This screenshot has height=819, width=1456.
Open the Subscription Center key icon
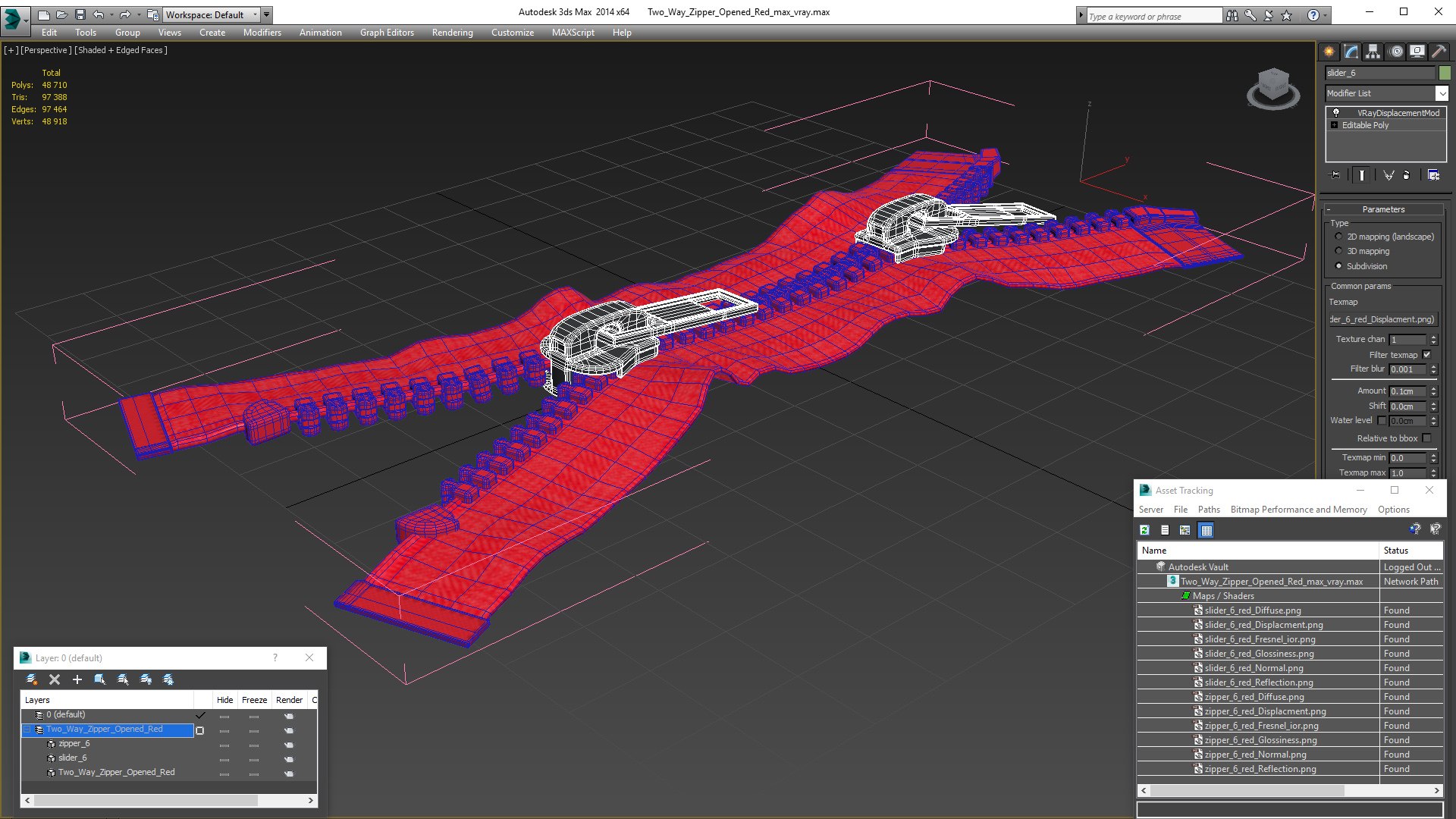(1250, 15)
